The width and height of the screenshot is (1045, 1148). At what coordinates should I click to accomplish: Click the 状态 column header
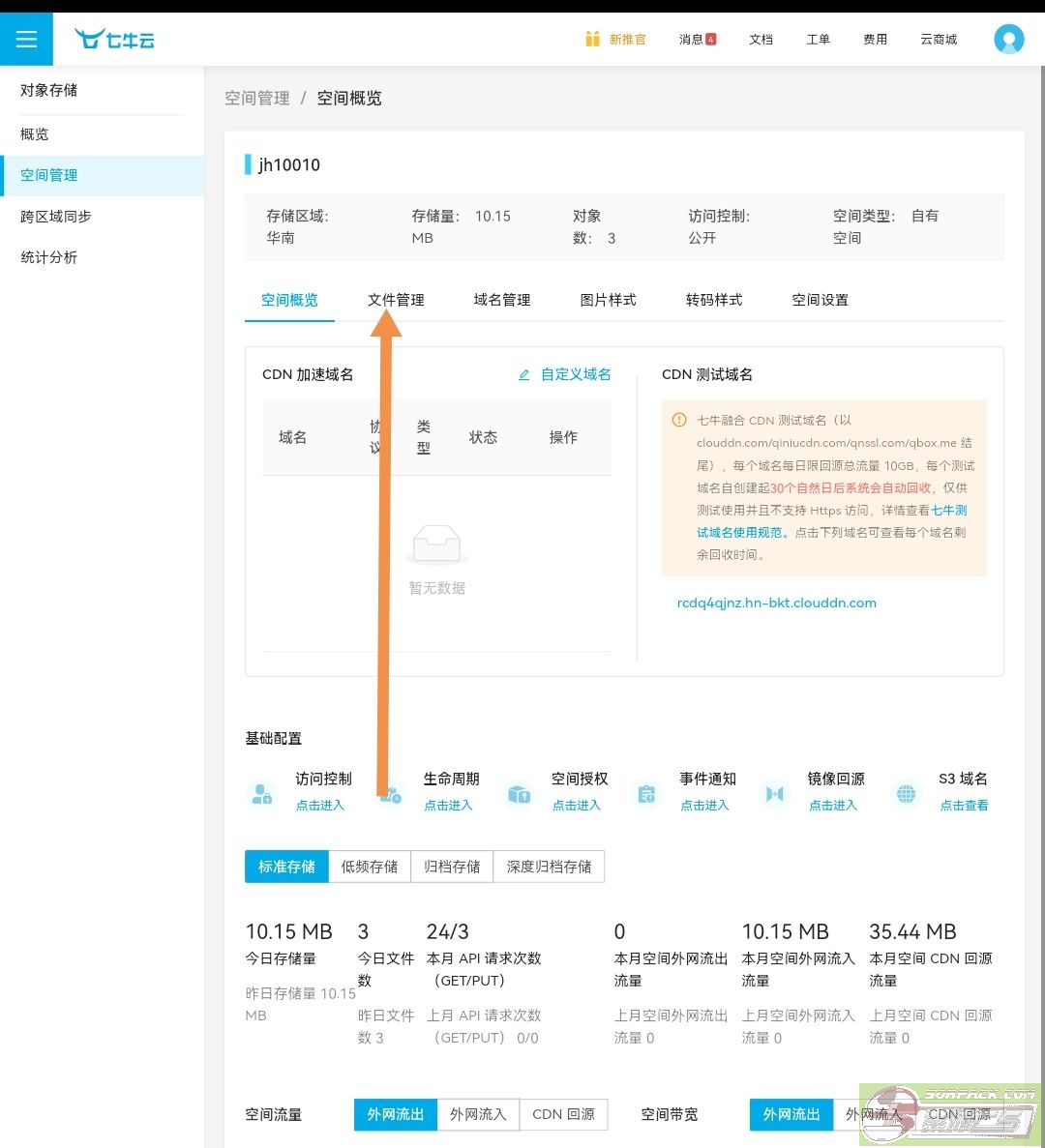[x=483, y=437]
